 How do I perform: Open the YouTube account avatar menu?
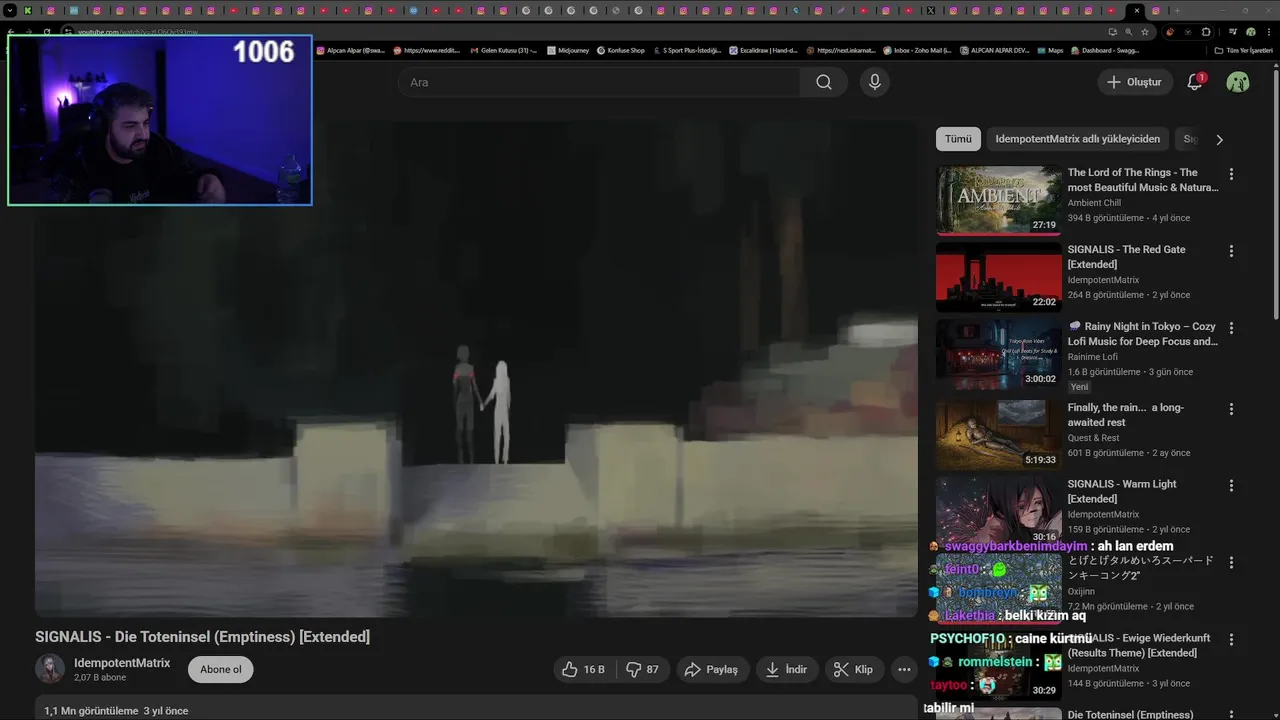(x=1238, y=82)
